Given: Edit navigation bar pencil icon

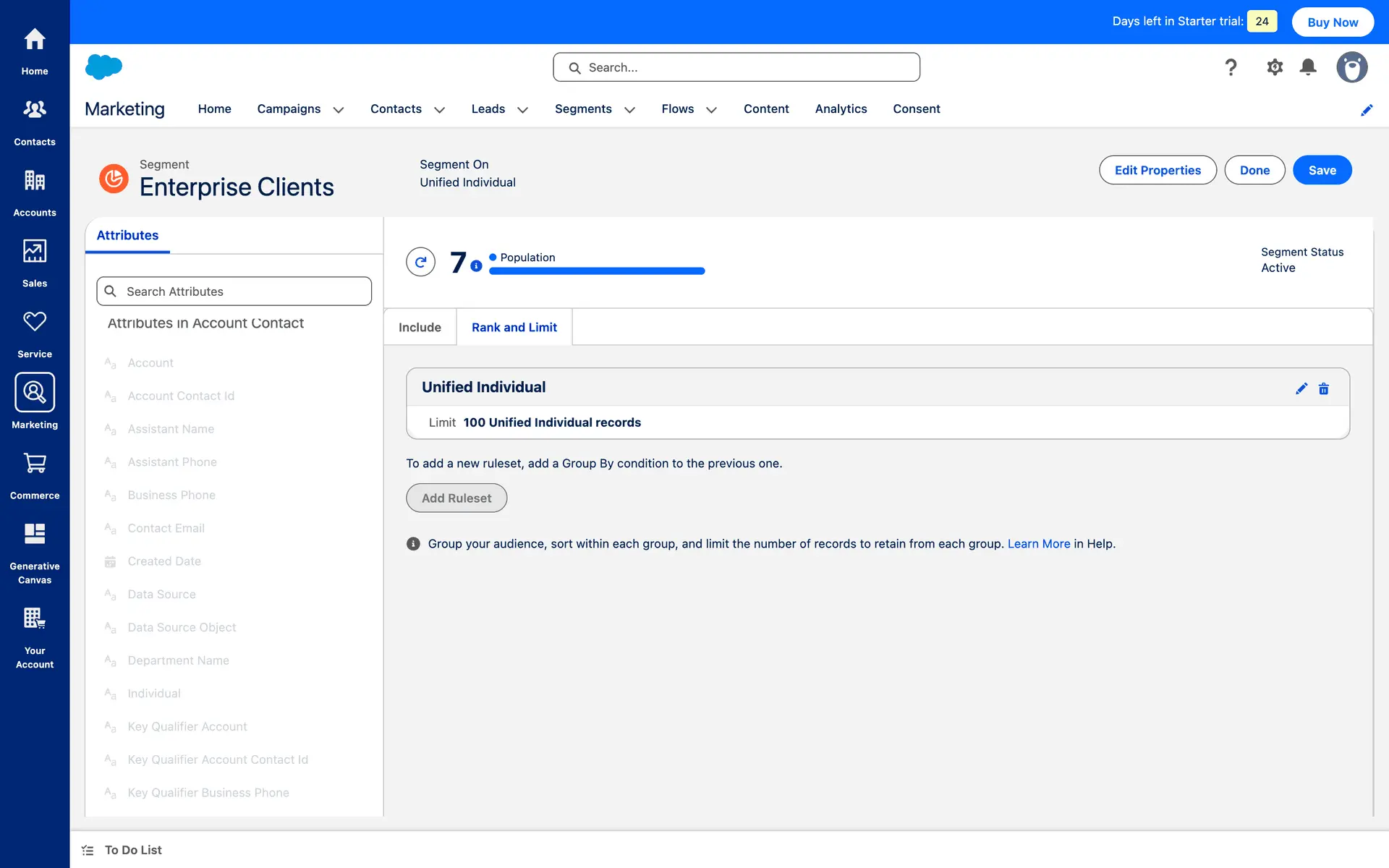Looking at the screenshot, I should pos(1366,110).
